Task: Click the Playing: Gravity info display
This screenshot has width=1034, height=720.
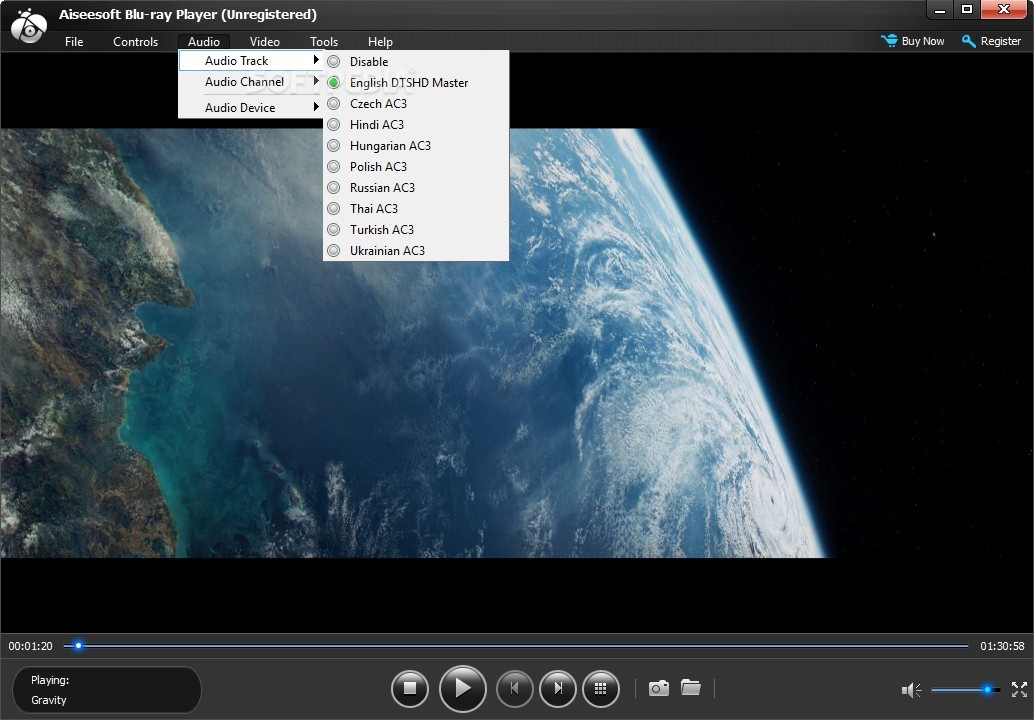Action: pos(107,690)
